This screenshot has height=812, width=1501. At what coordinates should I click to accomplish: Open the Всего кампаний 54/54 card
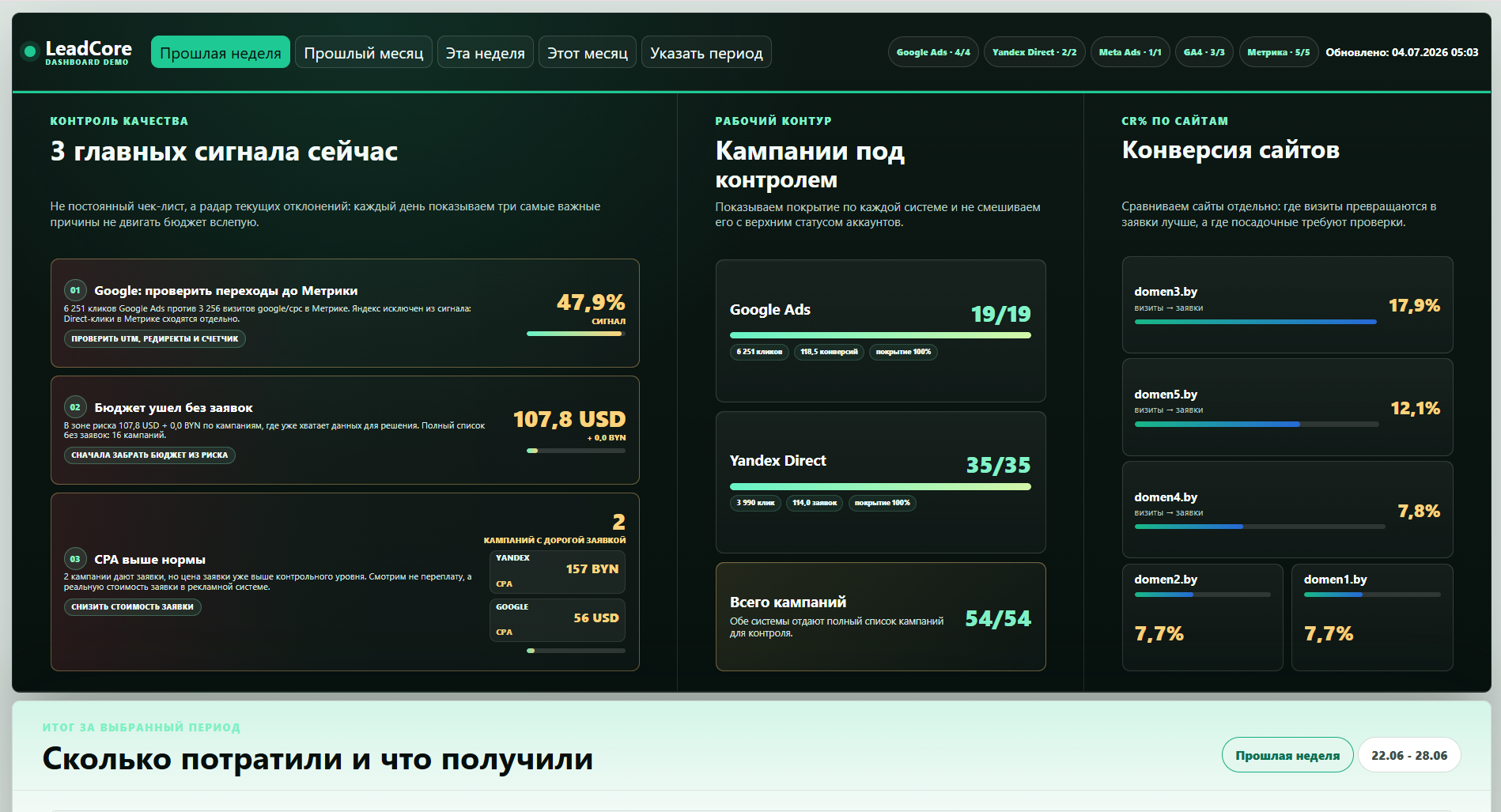click(880, 617)
